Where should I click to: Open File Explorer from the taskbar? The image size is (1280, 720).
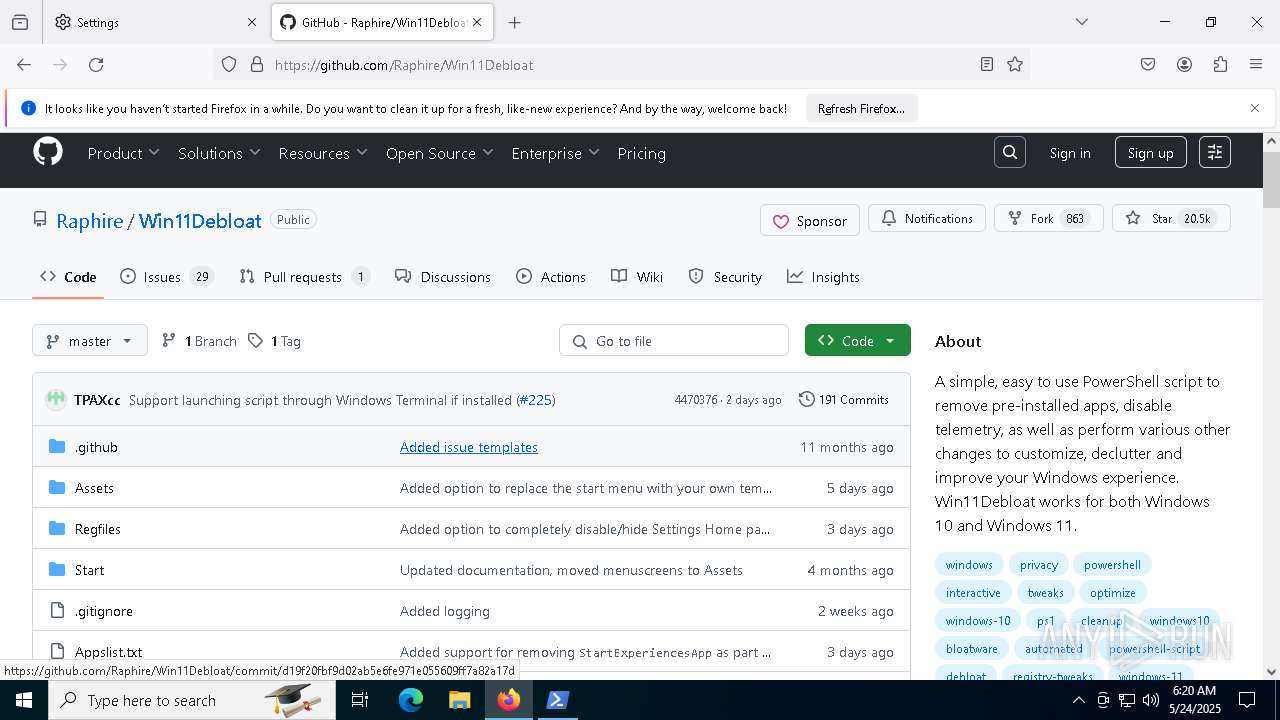[459, 700]
